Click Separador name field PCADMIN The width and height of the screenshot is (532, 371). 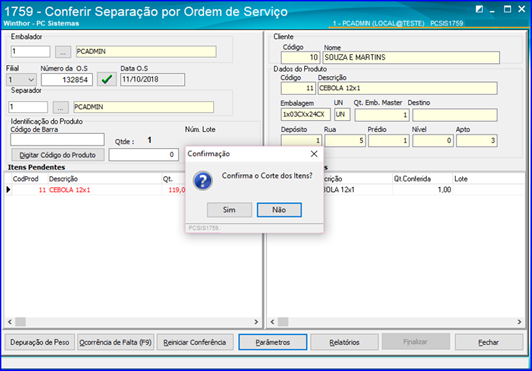(x=144, y=107)
